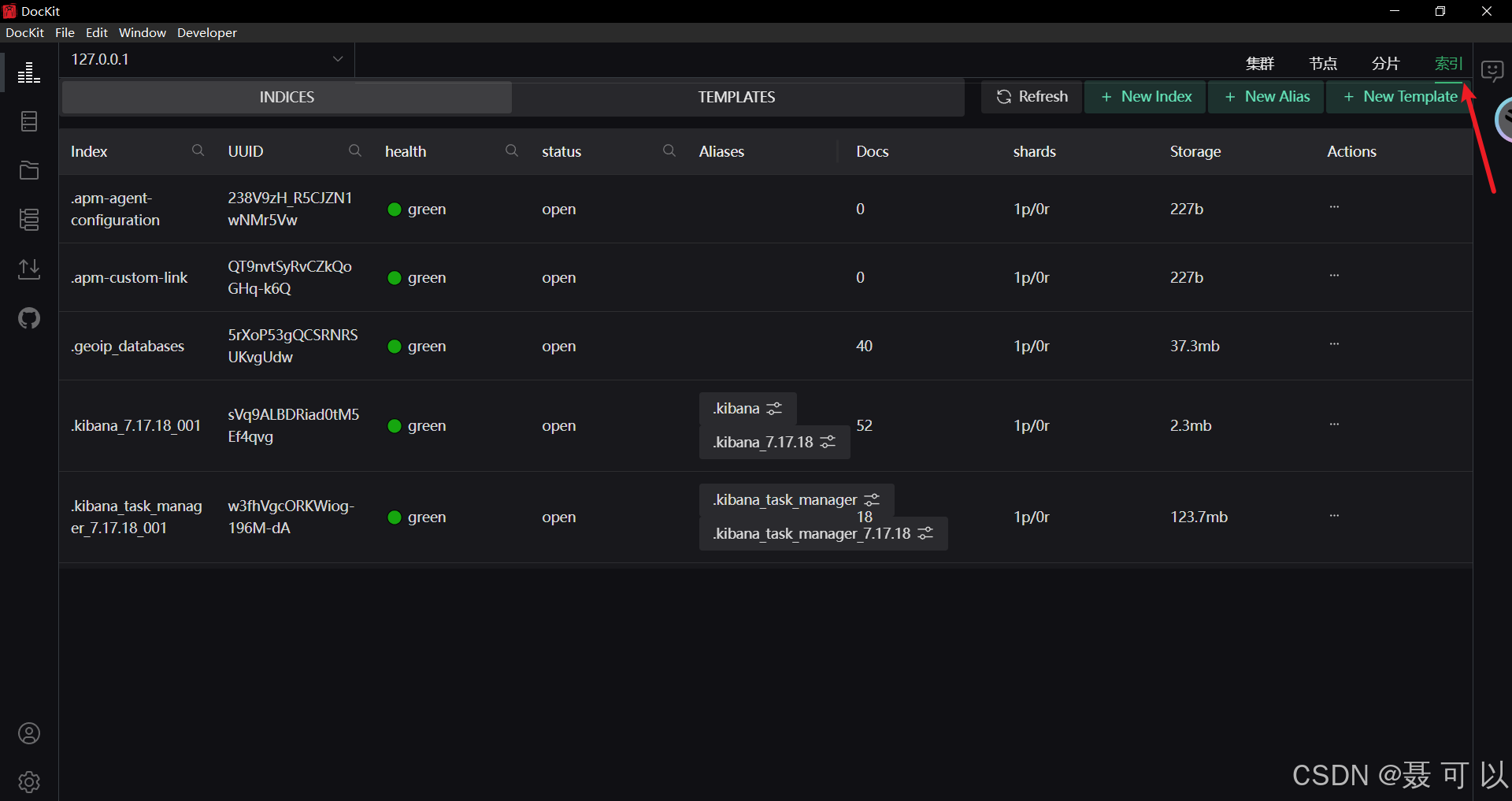Screen dimensions: 1512x801
Task: Click the settings icon on .kibana_task_manager alias
Action: (872, 500)
